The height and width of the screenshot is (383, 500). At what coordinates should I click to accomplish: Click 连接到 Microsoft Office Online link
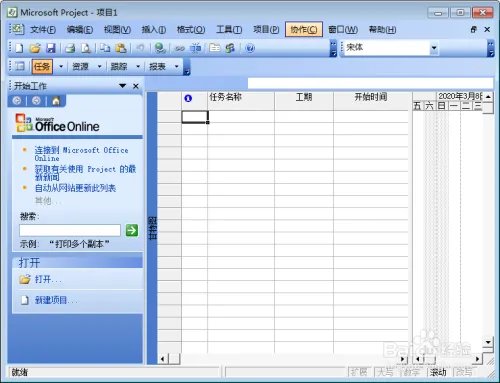coord(81,154)
